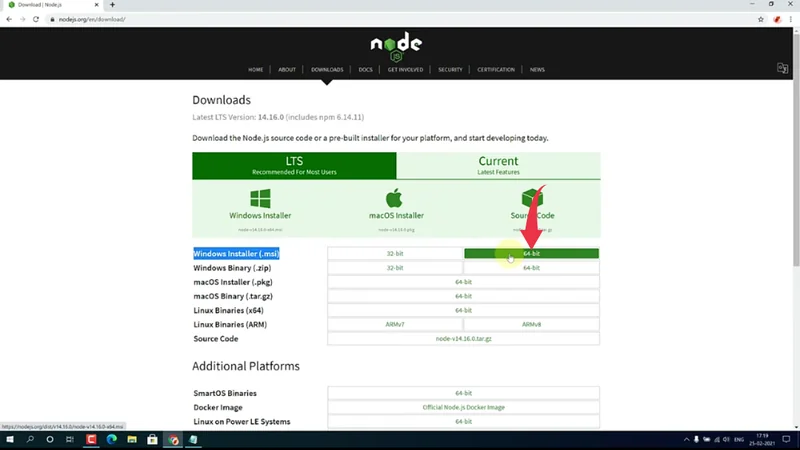Click the Windows Installer logo icon
800x450 pixels.
[x=261, y=198]
